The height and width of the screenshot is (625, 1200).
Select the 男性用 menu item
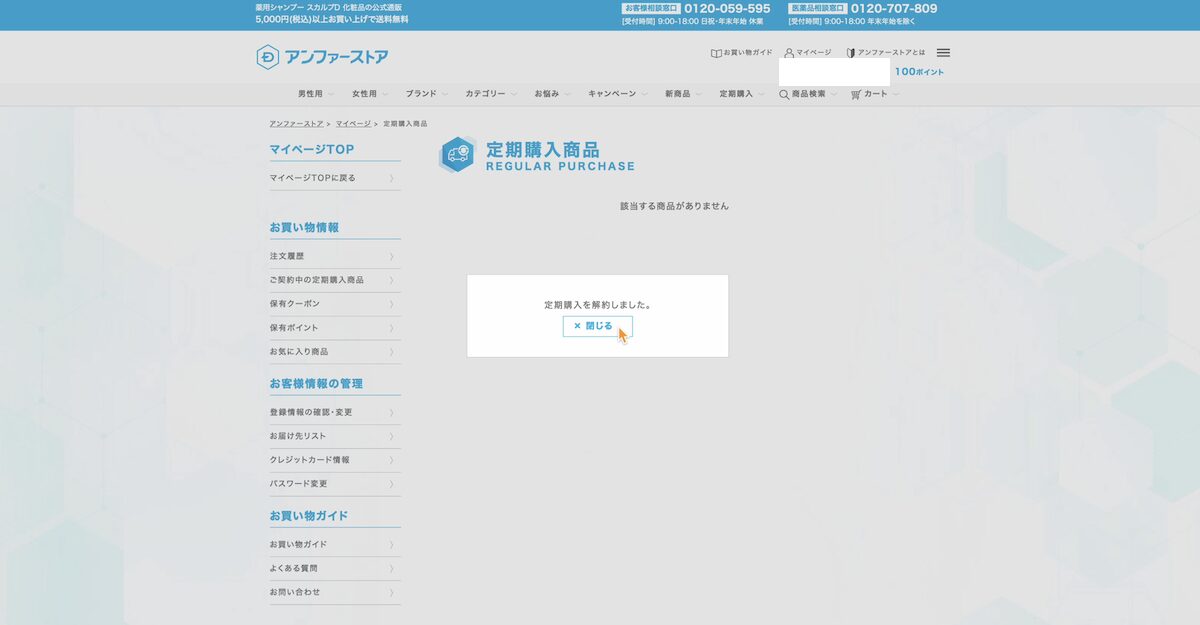pos(310,93)
